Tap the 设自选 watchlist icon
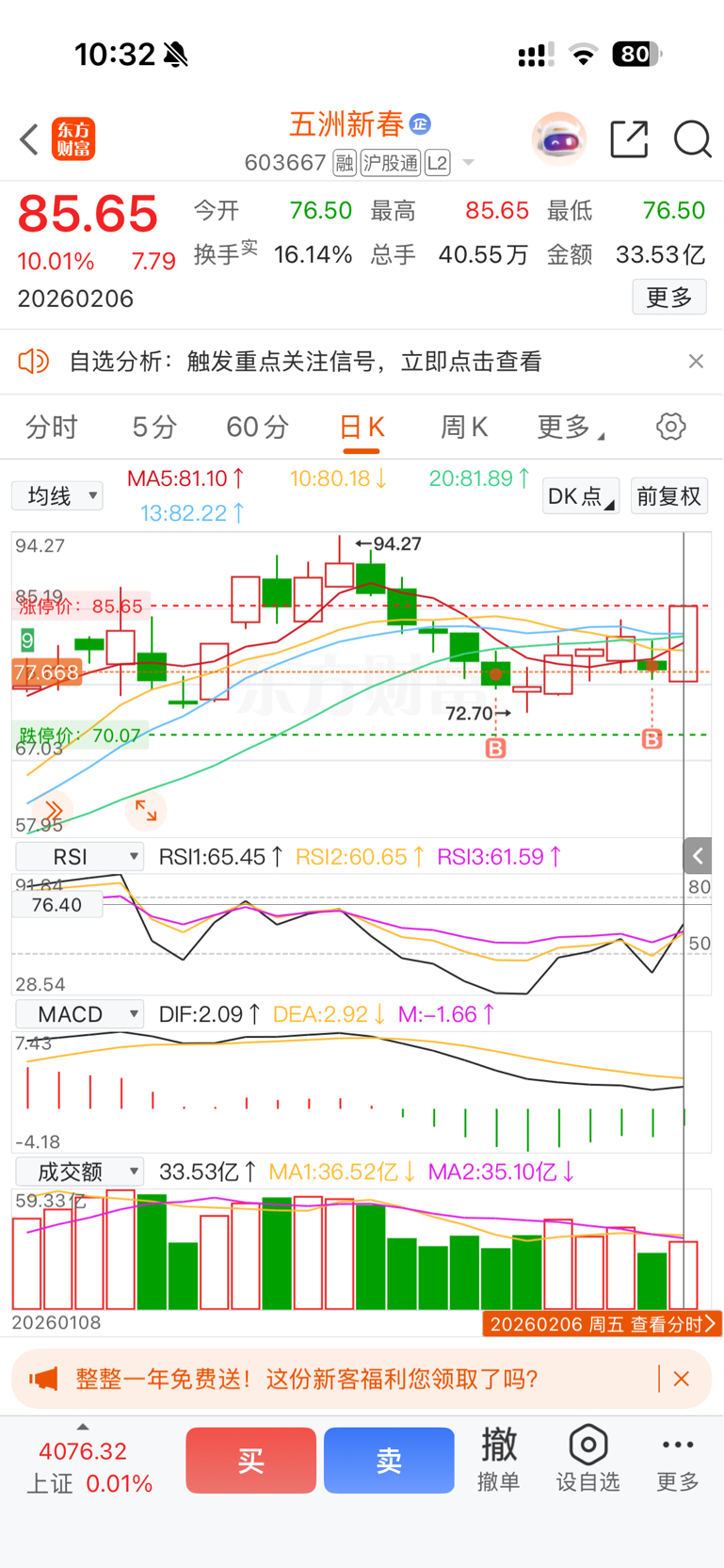This screenshot has height=1568, width=724. pyautogui.click(x=587, y=1459)
